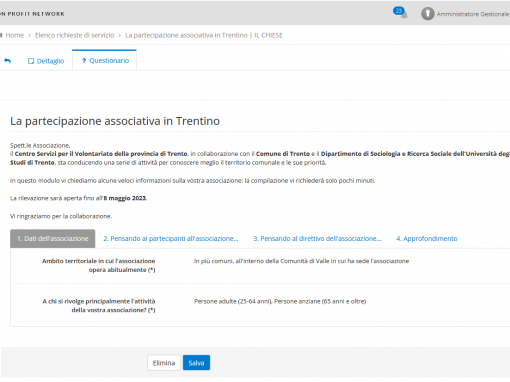Image resolution: width=510 pixels, height=382 pixels.
Task: Click the '8 maggio 2023' deadline text
Action: click(125, 198)
